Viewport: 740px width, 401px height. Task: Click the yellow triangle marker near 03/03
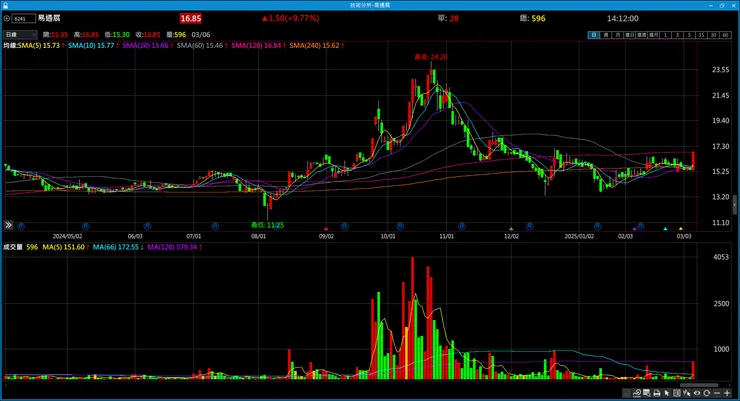(681, 228)
